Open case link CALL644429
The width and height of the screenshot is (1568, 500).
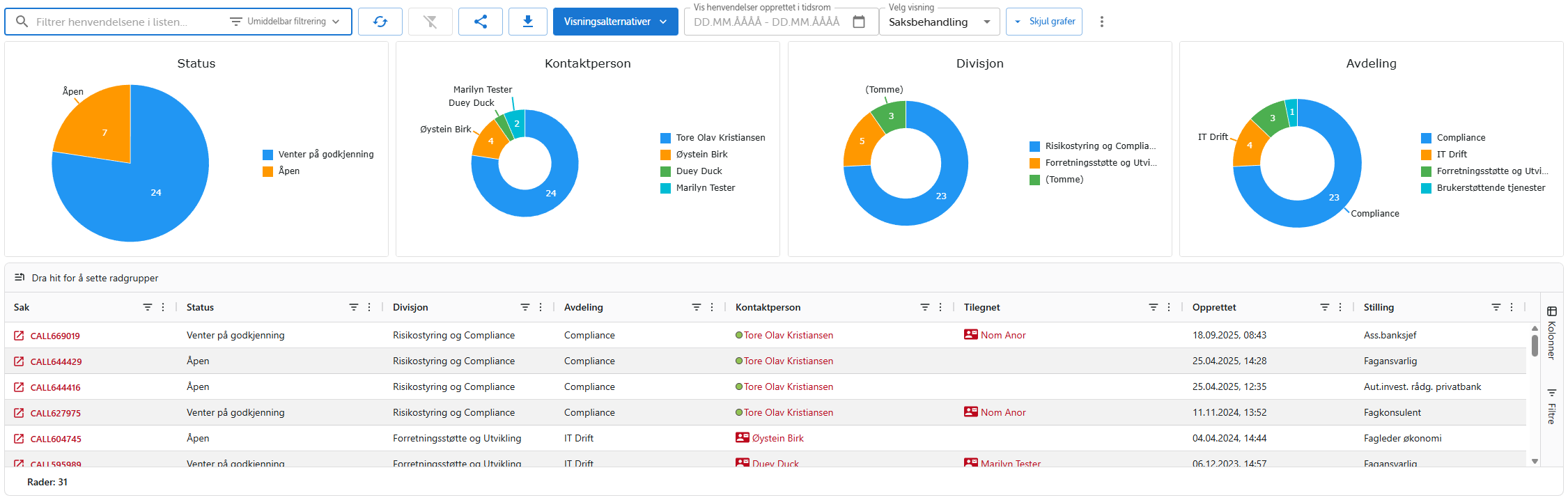pyautogui.click(x=56, y=361)
